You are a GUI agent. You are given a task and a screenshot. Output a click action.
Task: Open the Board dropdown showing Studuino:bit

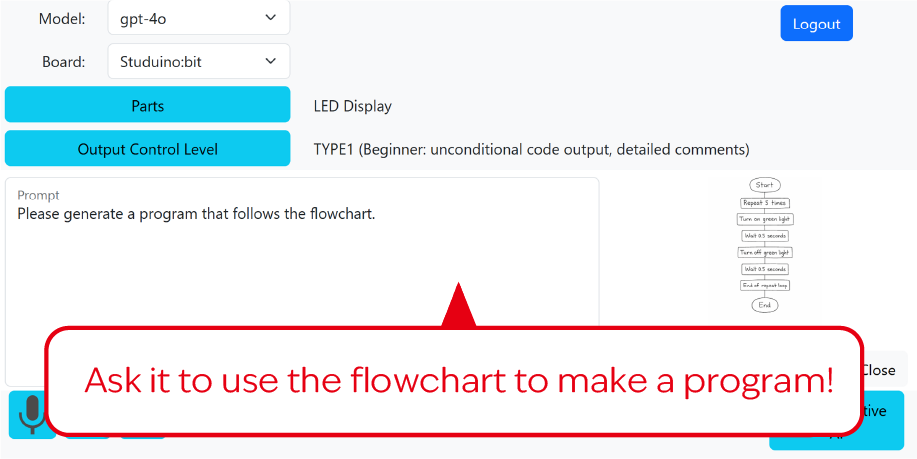click(199, 61)
